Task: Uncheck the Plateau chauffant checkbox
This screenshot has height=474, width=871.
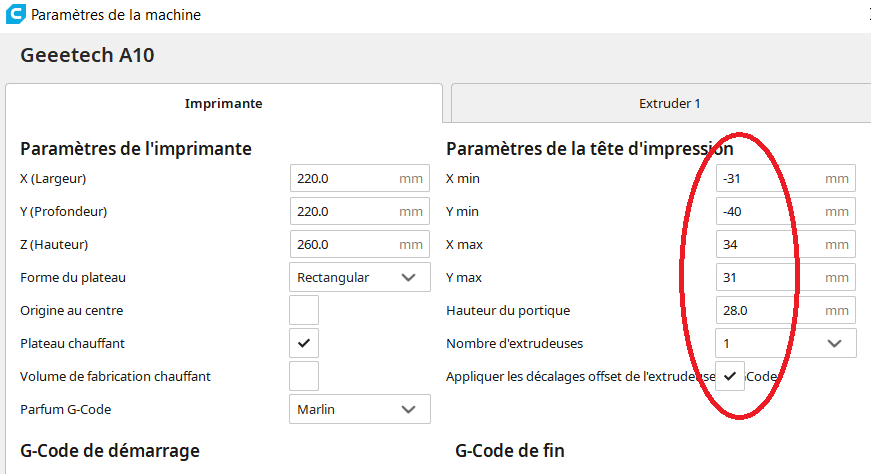Action: click(x=304, y=343)
